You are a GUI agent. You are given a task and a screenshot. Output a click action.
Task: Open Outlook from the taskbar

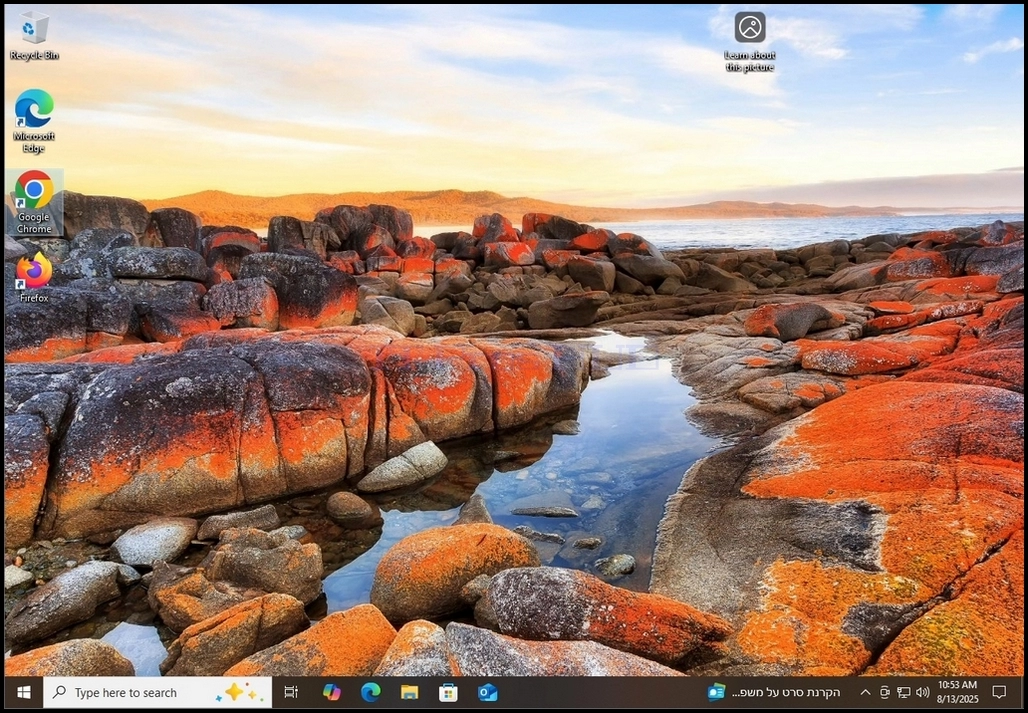(x=488, y=692)
